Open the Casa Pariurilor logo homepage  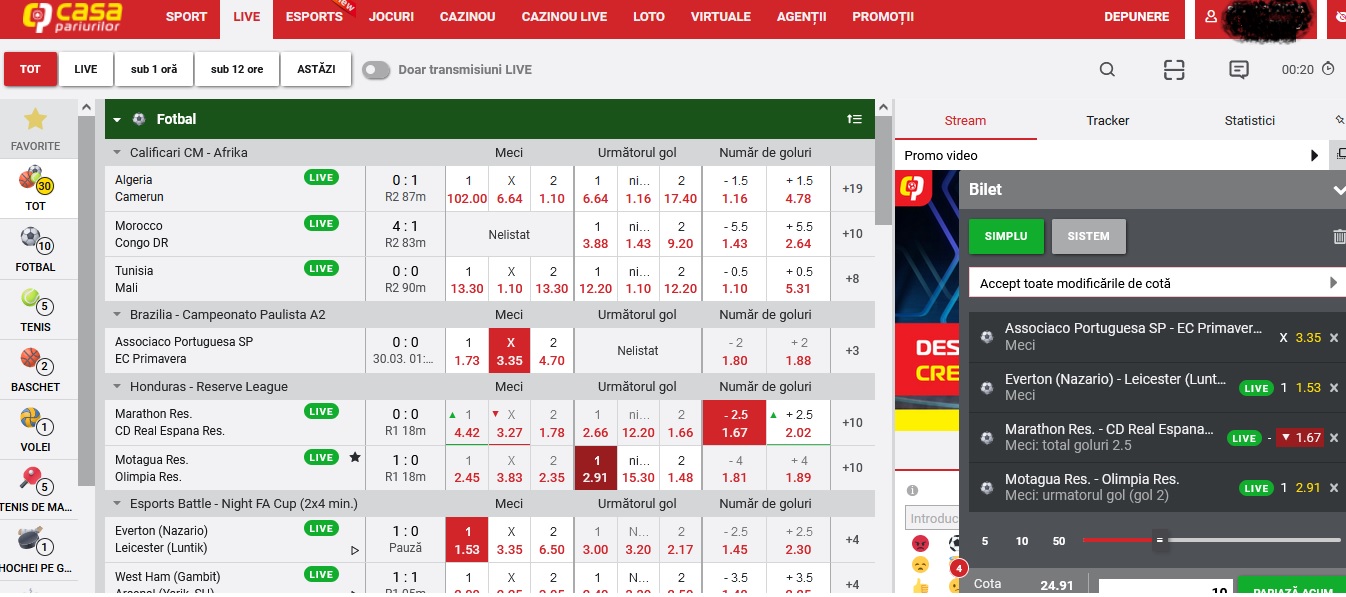[x=73, y=17]
